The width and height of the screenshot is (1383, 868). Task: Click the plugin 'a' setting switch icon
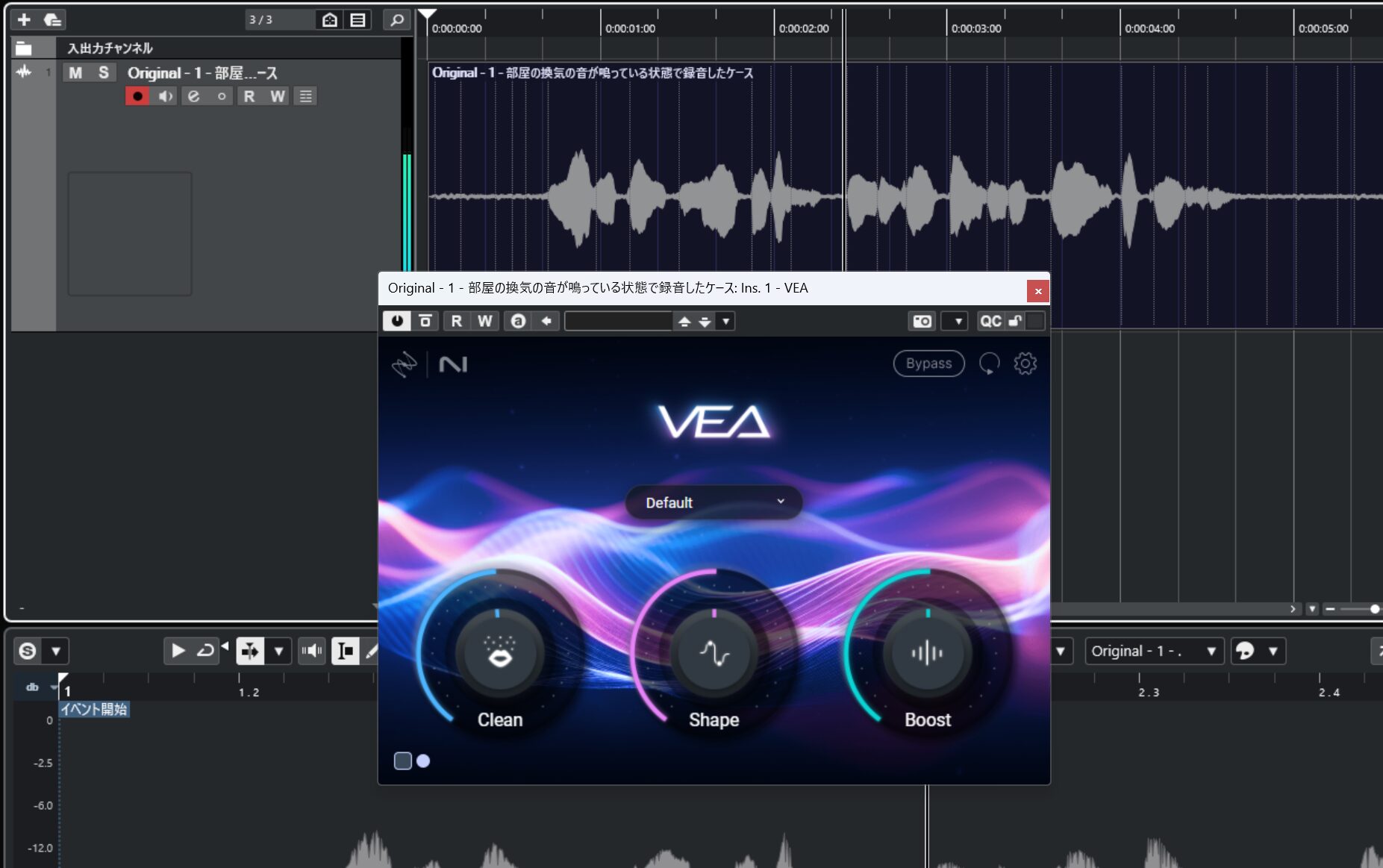(x=518, y=321)
